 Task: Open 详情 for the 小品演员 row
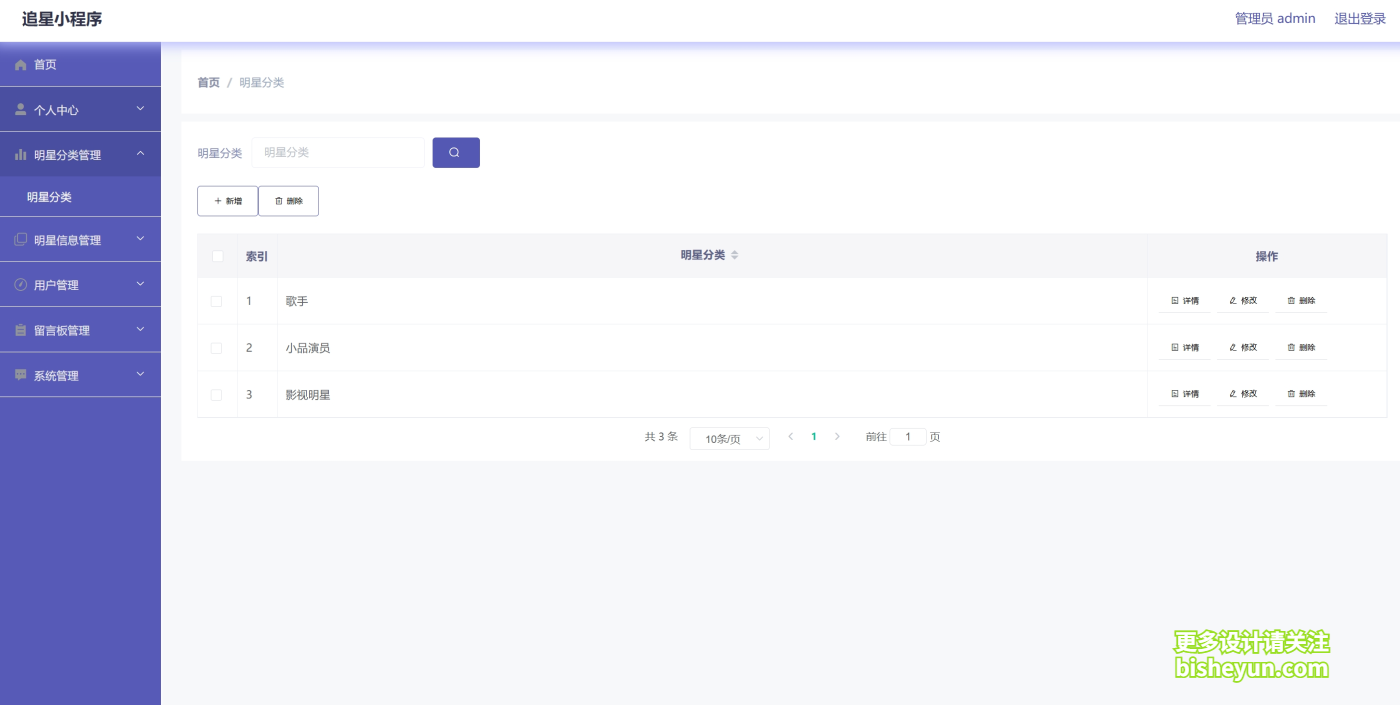click(1184, 347)
